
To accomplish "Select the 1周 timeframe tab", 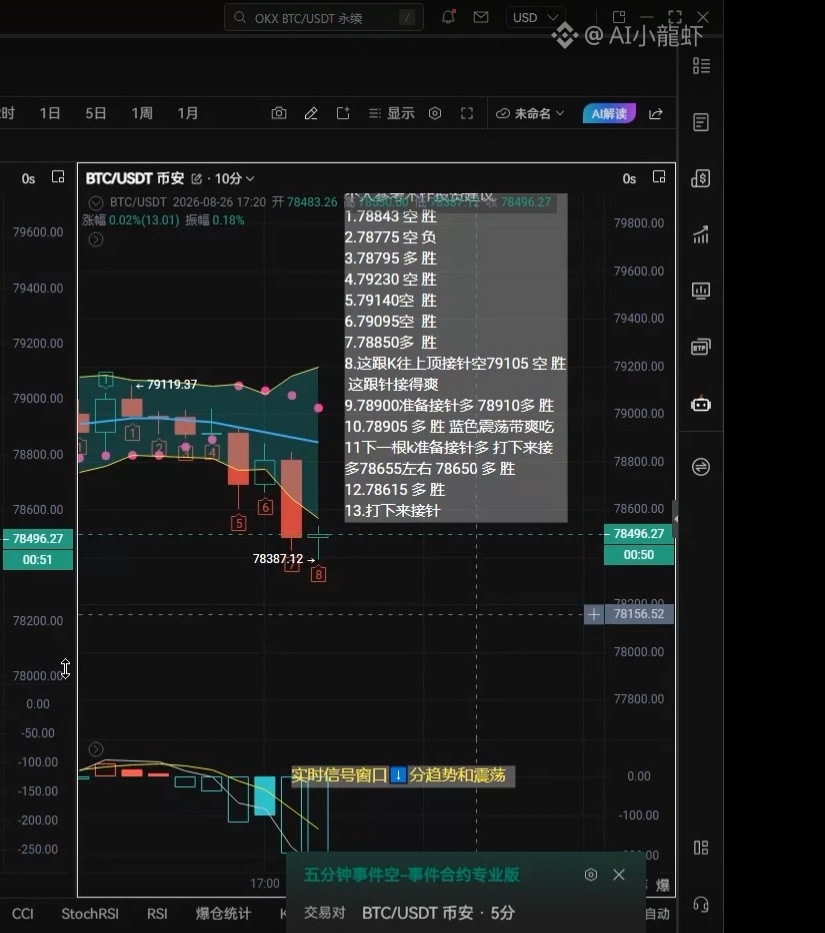I will tap(142, 113).
